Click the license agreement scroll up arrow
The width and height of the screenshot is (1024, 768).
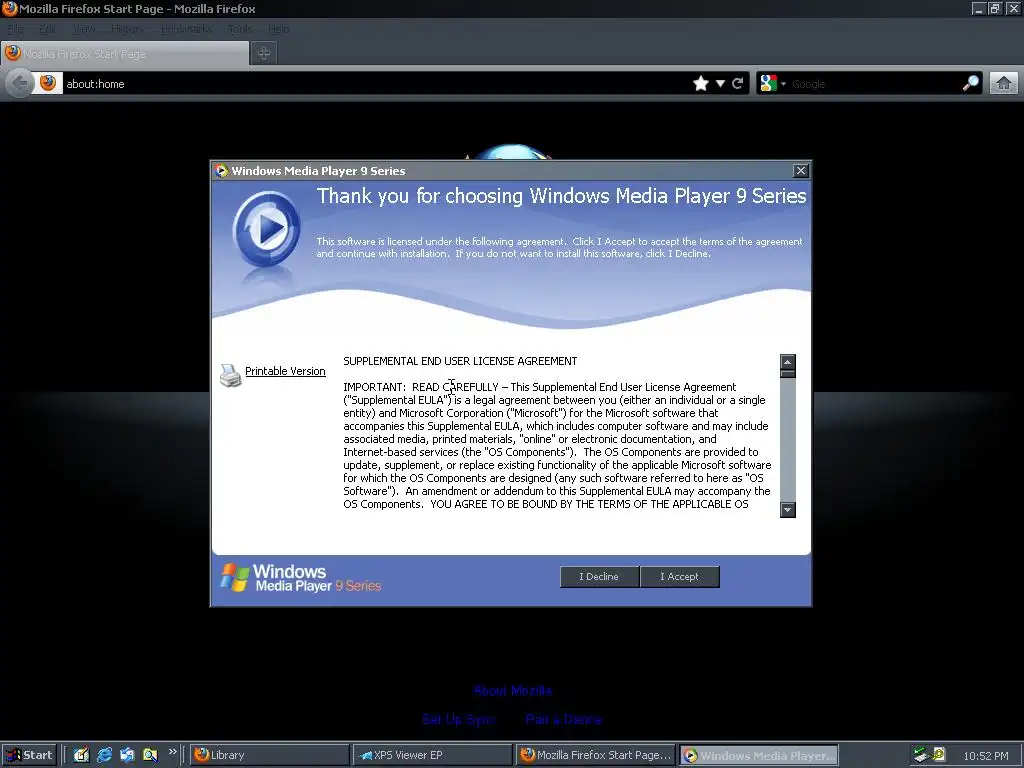[x=788, y=362]
